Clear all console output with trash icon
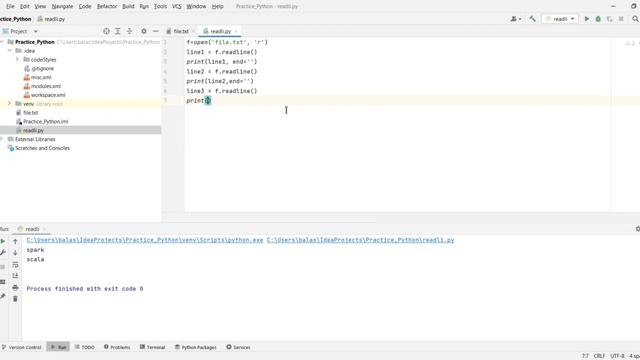Screen dimensions: 640x360 pos(15,299)
